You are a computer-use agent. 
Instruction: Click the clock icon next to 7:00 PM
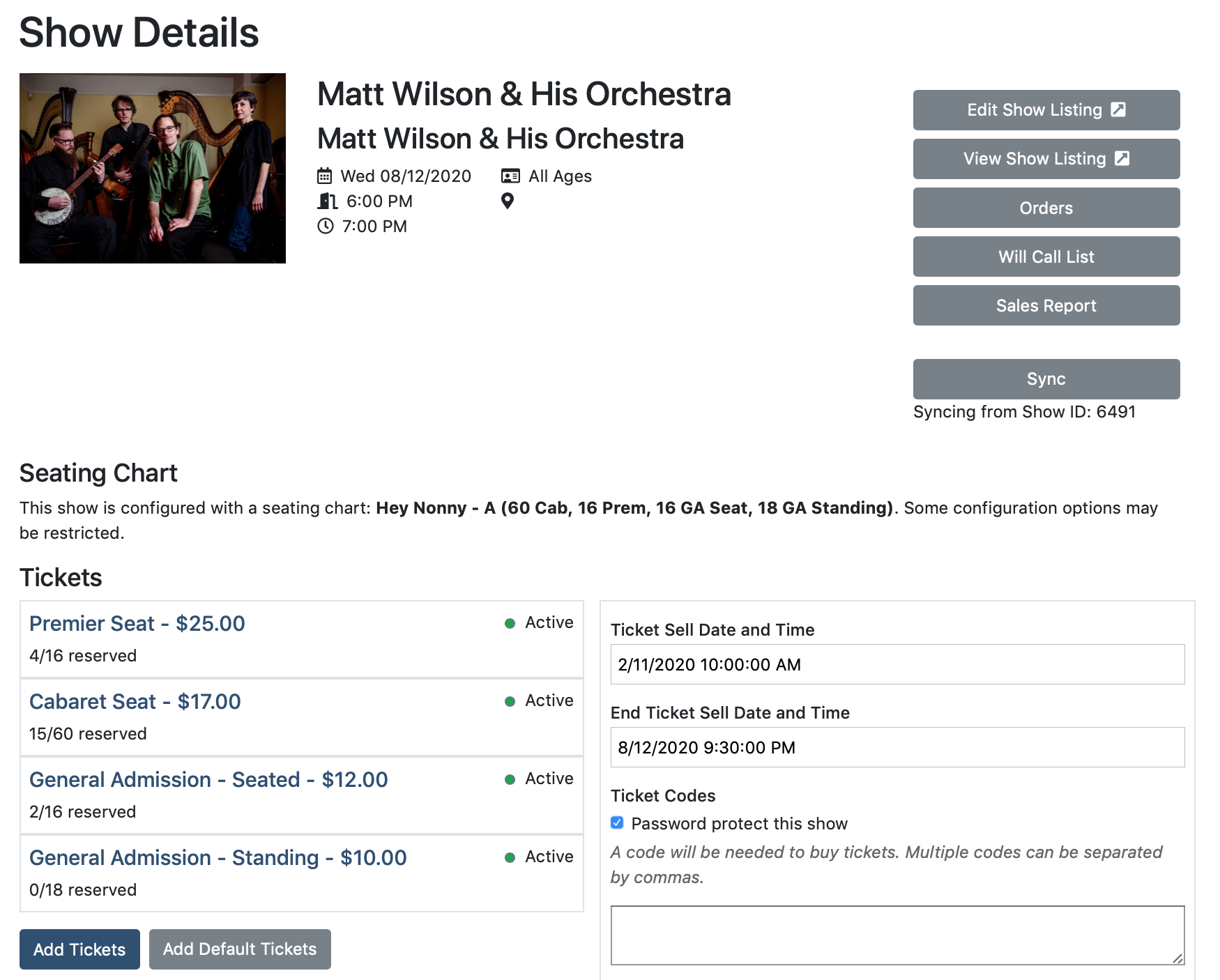[326, 226]
